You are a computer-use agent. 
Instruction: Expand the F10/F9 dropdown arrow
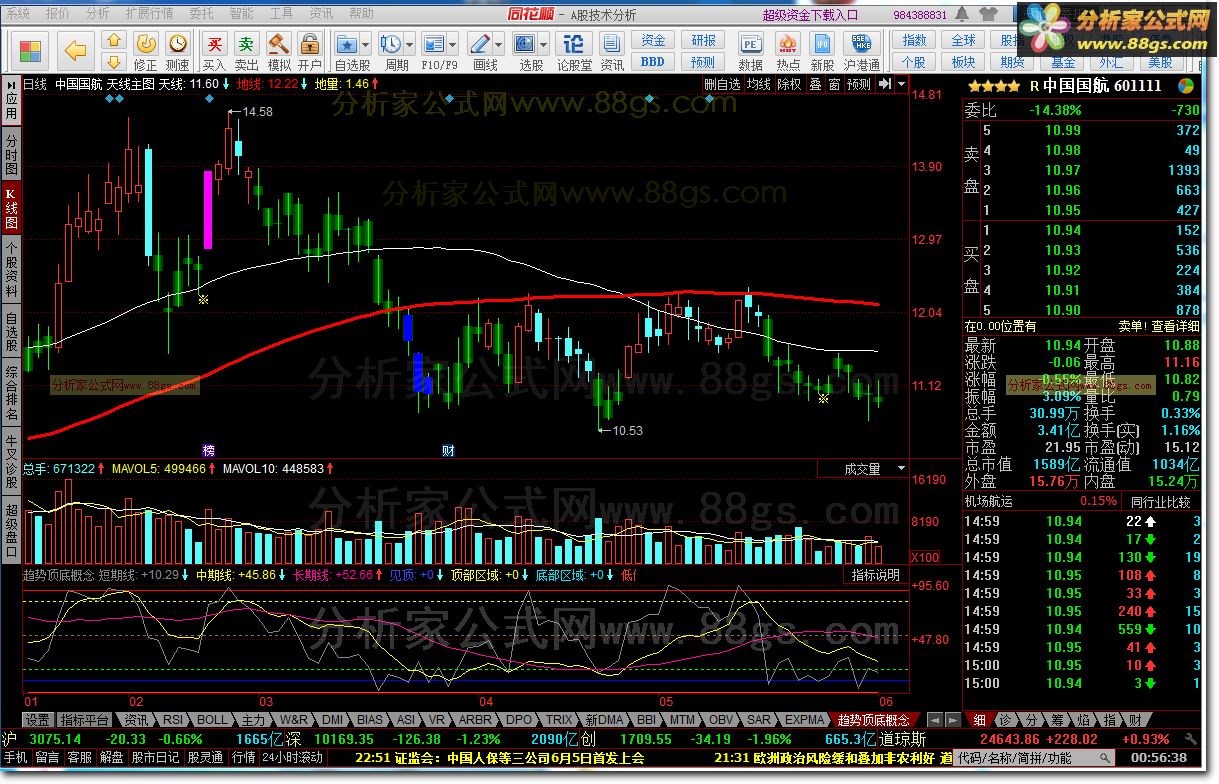(x=453, y=46)
